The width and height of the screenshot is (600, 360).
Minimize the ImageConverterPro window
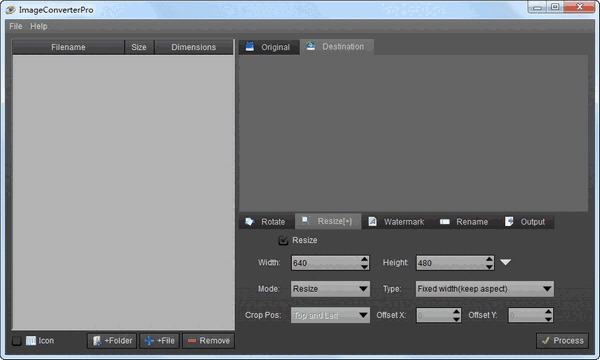coord(537,7)
